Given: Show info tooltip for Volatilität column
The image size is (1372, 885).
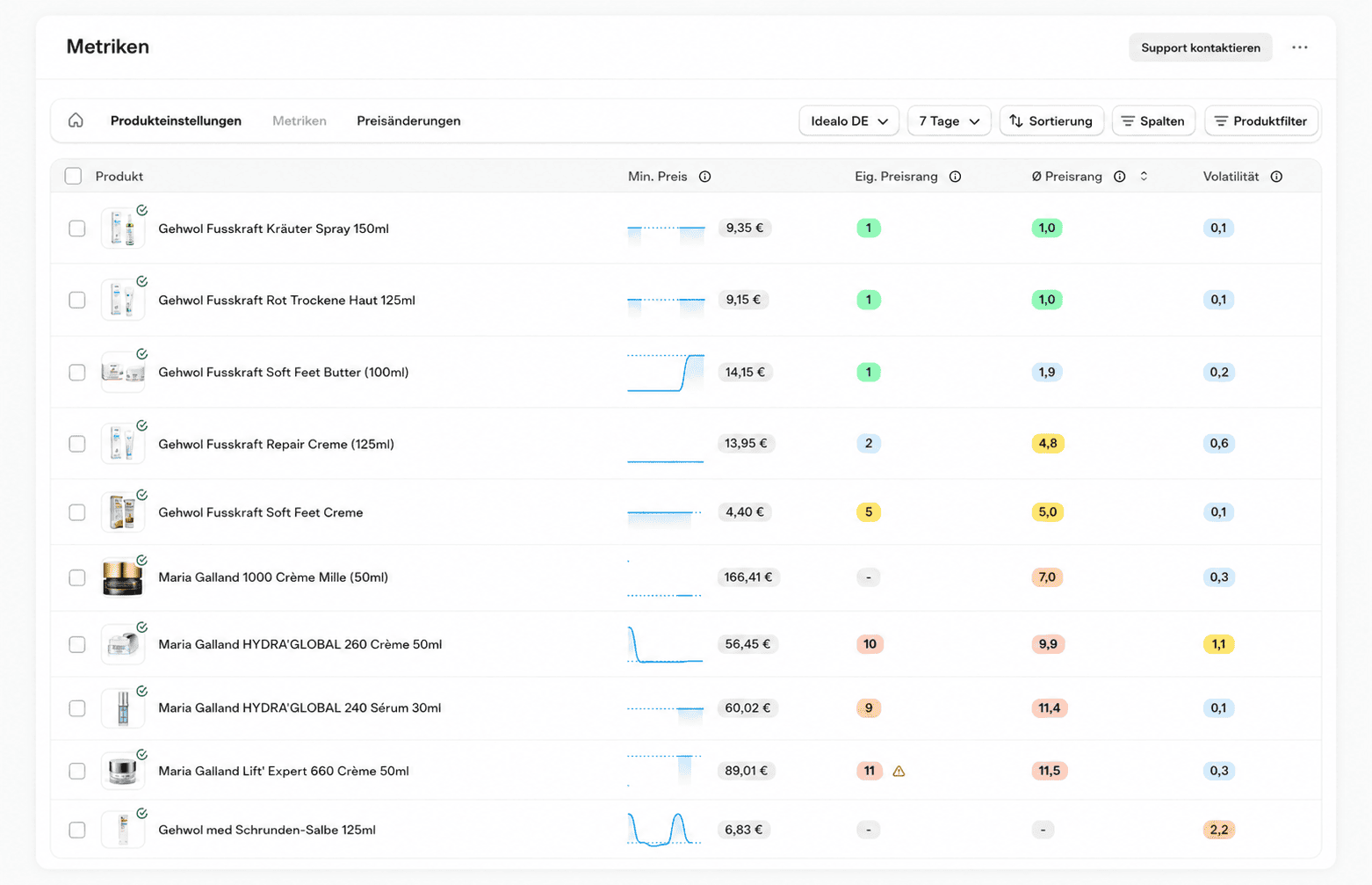Looking at the screenshot, I should [1276, 177].
